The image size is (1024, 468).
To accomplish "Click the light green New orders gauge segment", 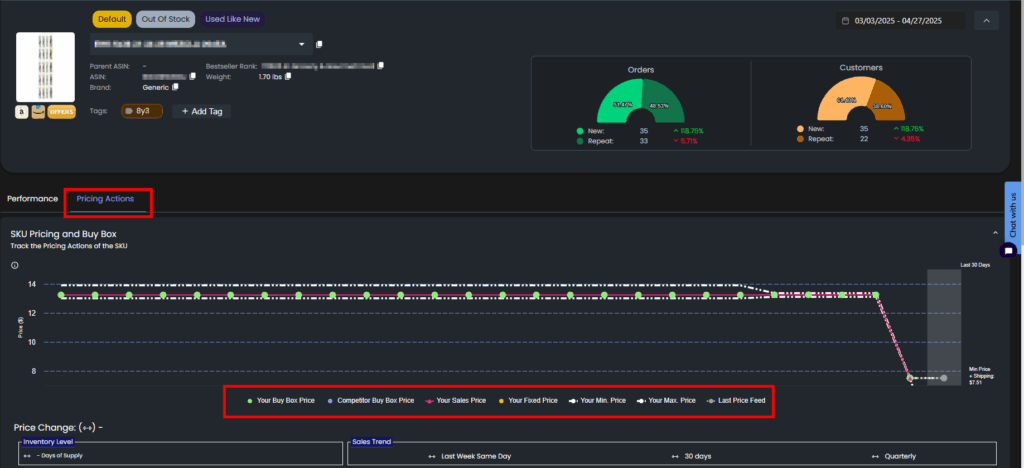I will tap(619, 101).
